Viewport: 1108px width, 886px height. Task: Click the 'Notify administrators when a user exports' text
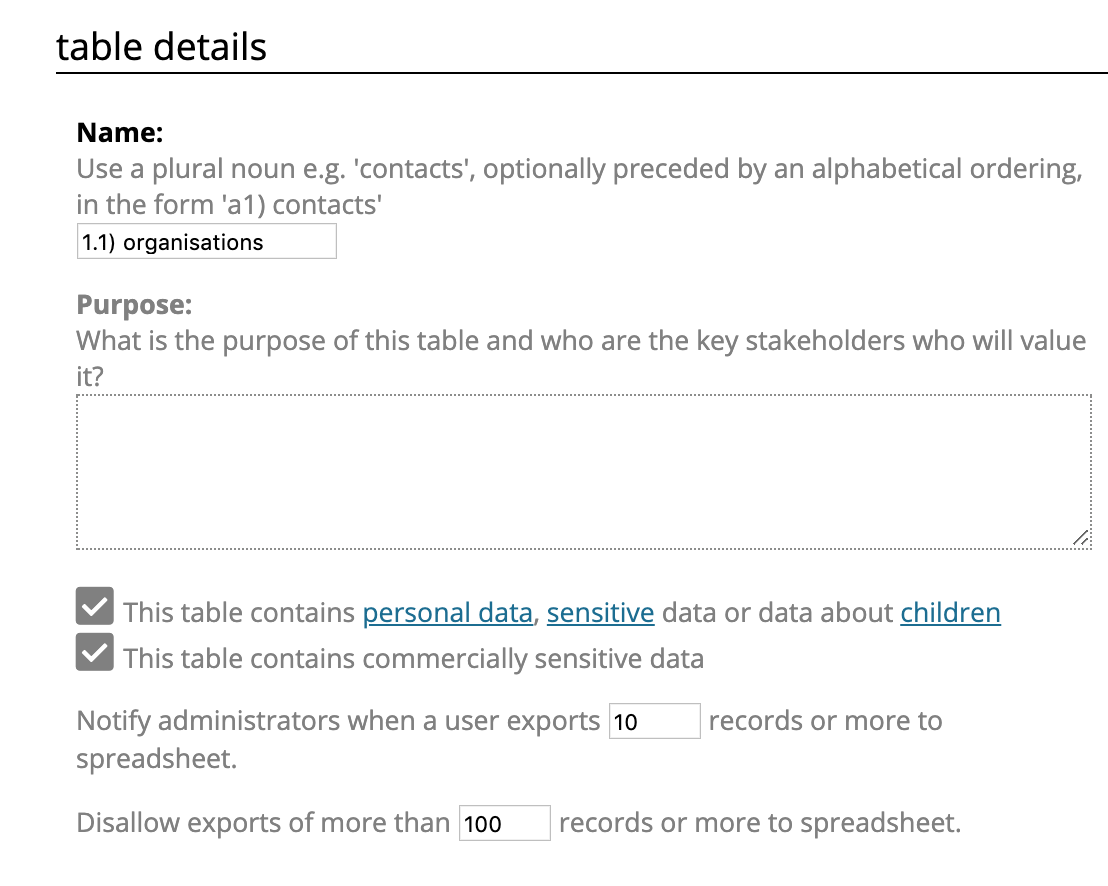point(338,721)
